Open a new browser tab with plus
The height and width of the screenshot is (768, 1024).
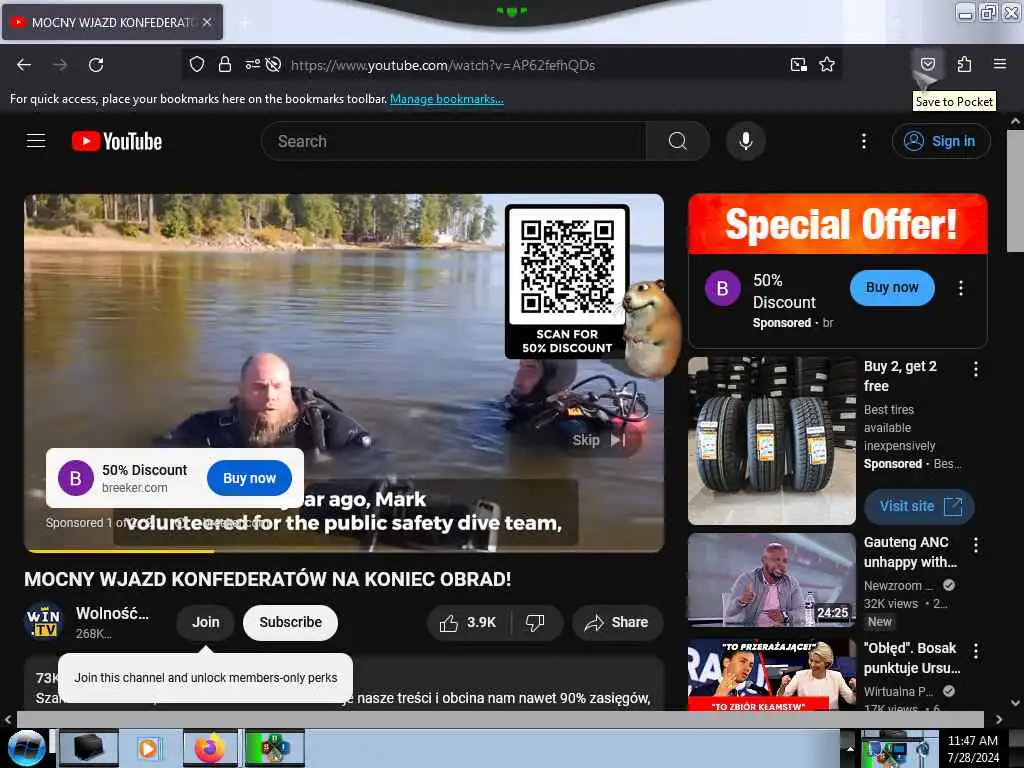pos(245,22)
